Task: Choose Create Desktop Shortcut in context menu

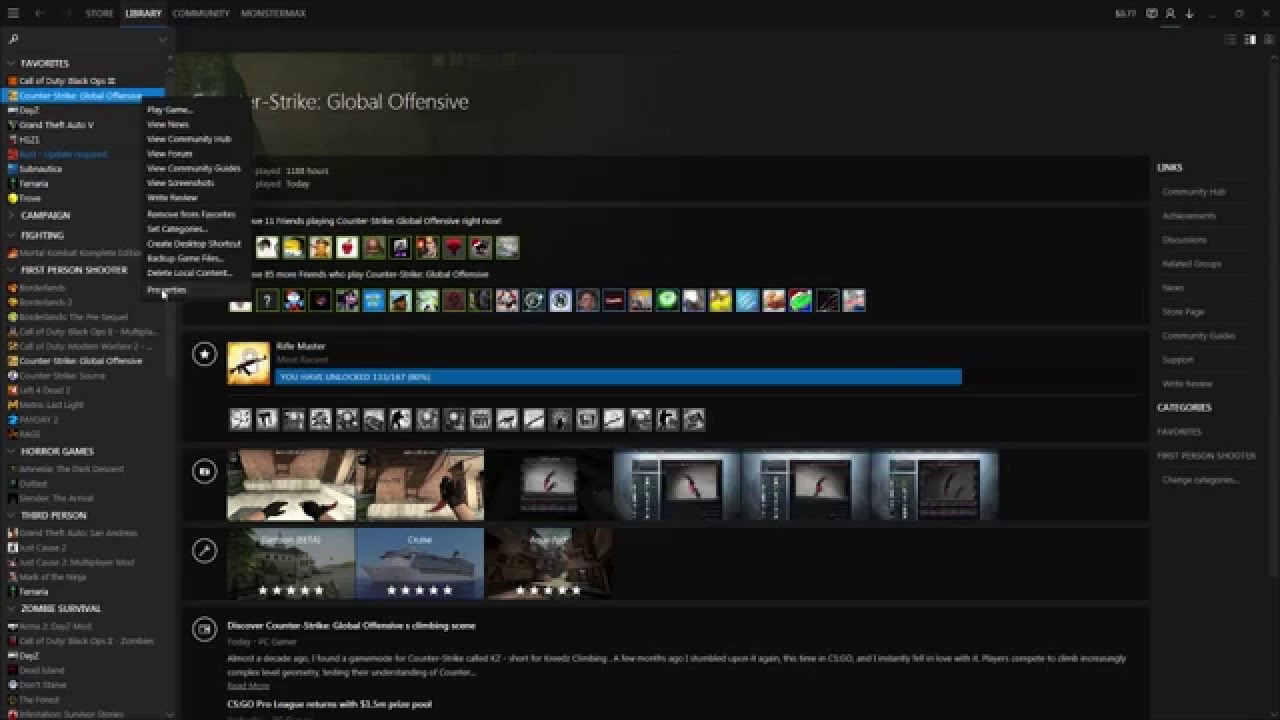Action: (194, 243)
